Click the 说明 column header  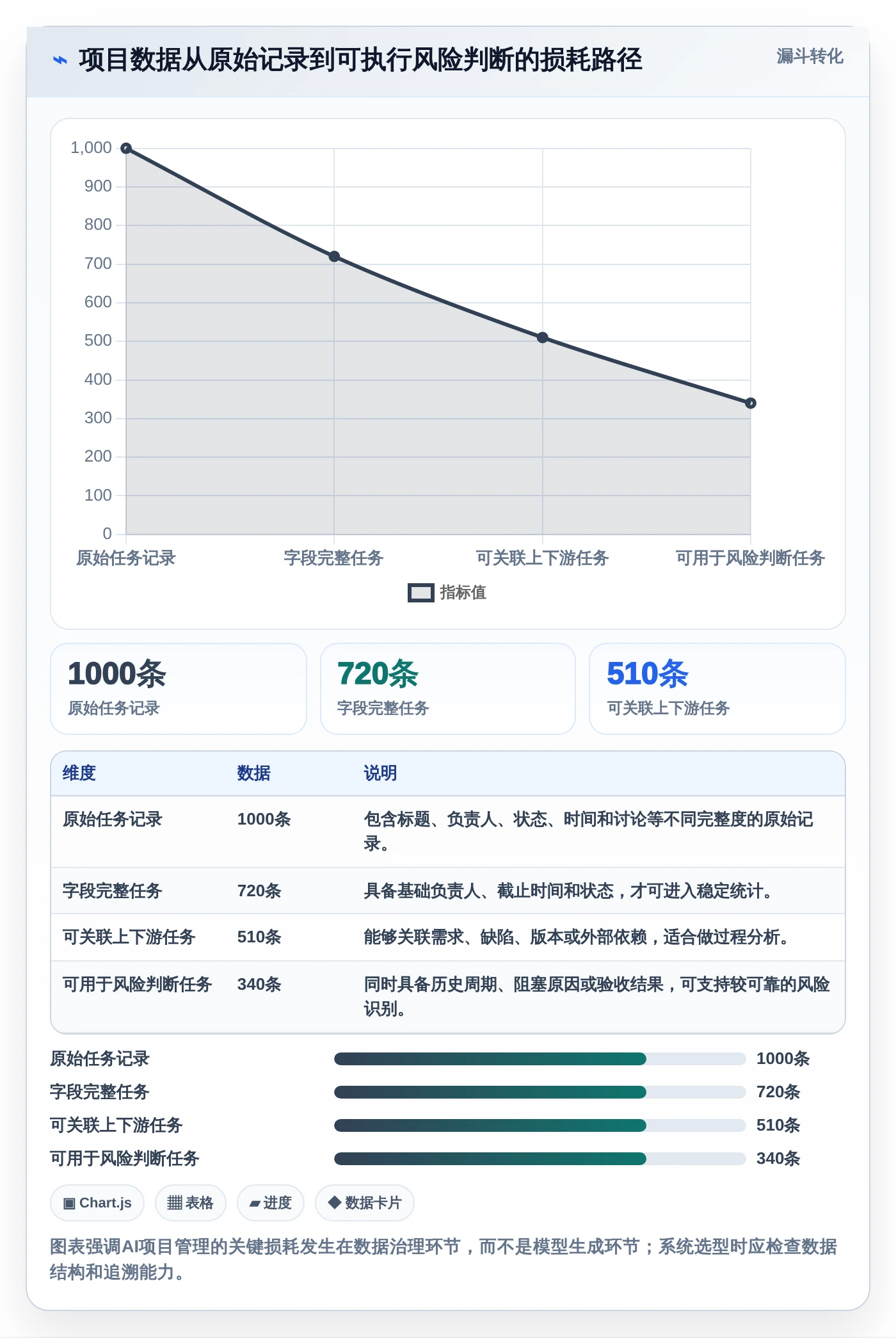[381, 773]
